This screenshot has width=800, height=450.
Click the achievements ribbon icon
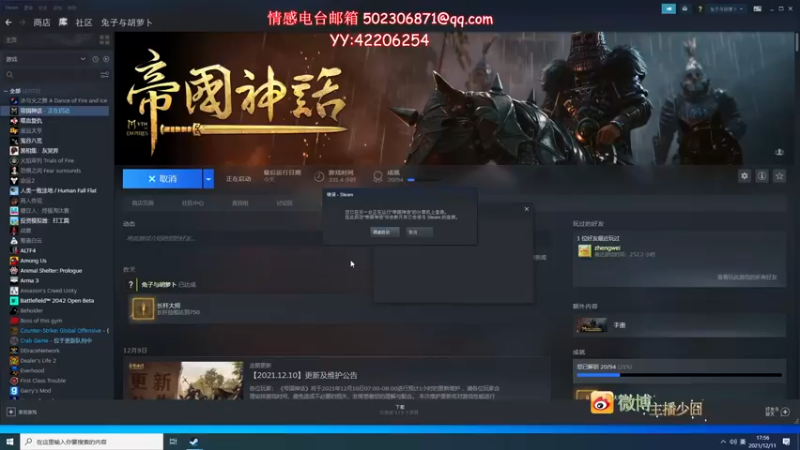[378, 177]
